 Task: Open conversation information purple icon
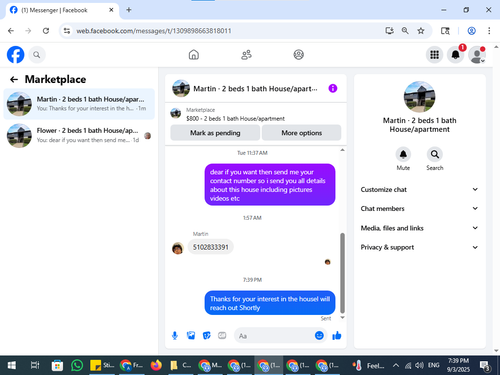[x=333, y=88]
